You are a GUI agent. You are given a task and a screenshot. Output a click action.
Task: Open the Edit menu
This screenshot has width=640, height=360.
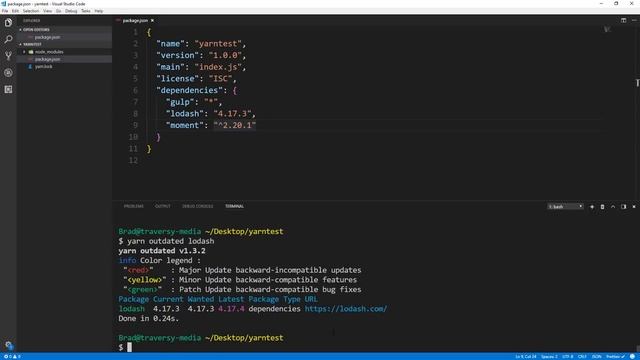click(x=16, y=11)
